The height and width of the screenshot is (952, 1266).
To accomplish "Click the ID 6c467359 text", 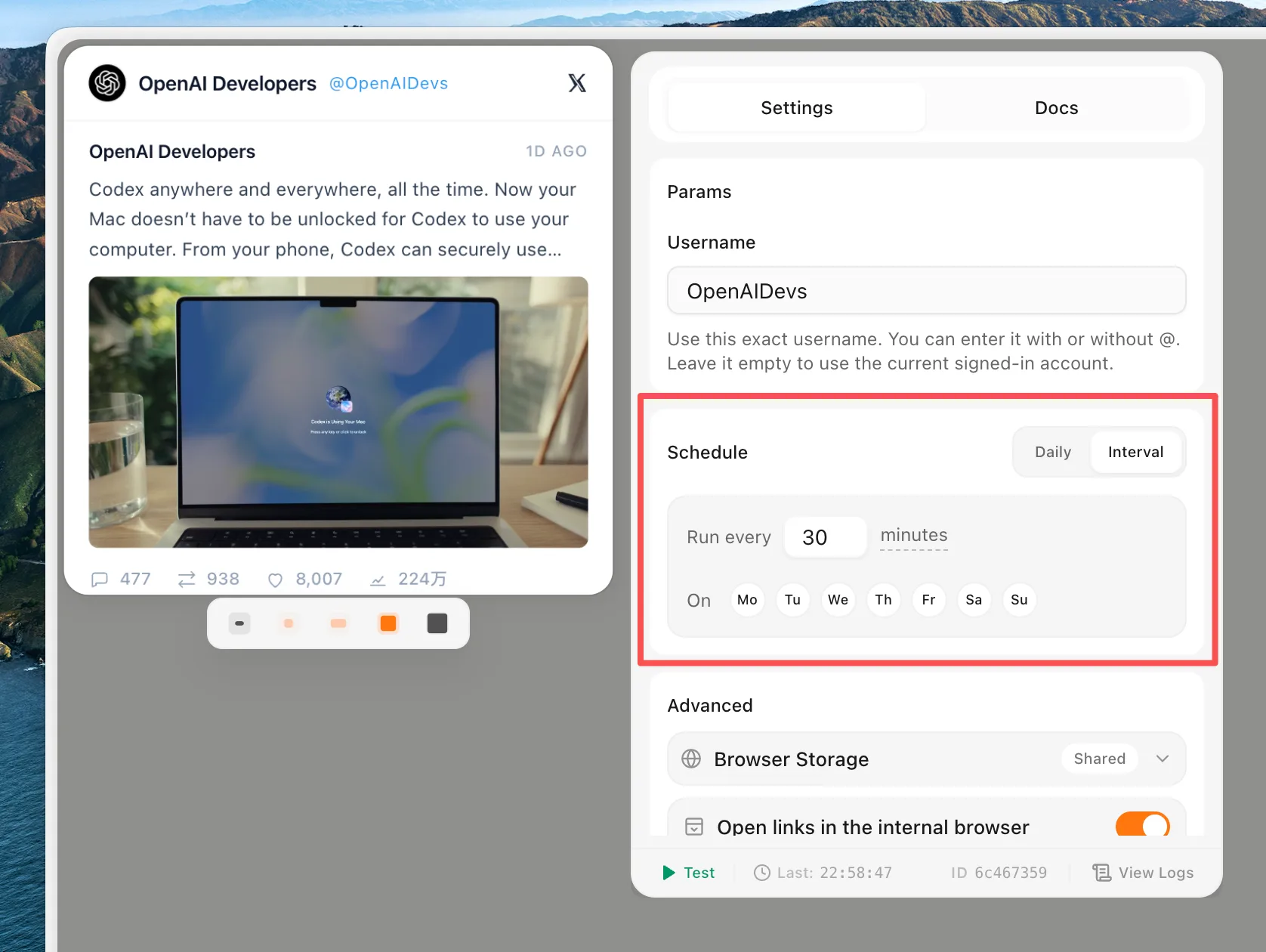I will (x=999, y=873).
